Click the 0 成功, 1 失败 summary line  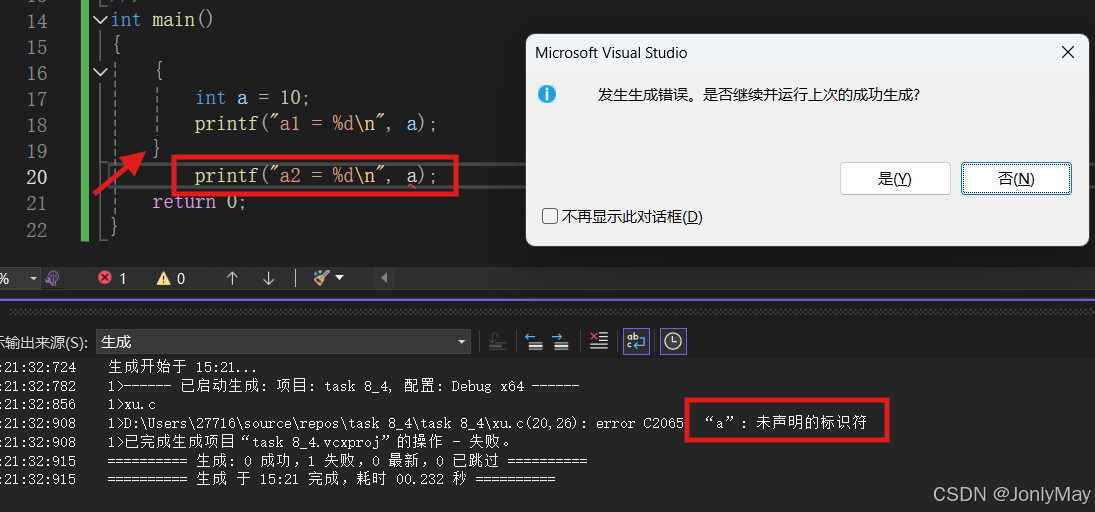coord(348,461)
